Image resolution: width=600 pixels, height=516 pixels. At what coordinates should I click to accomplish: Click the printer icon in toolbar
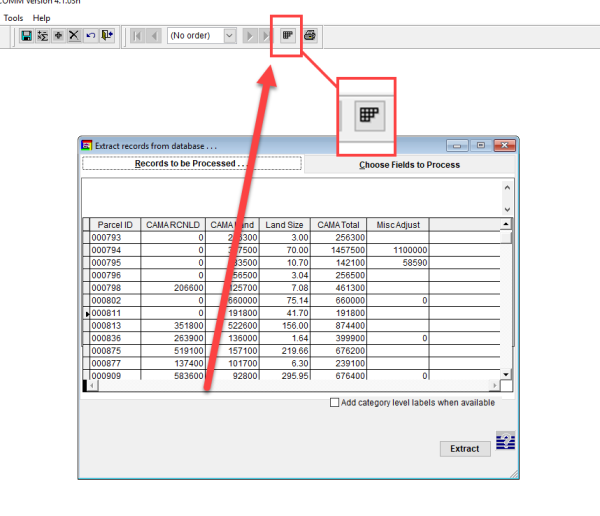310,36
